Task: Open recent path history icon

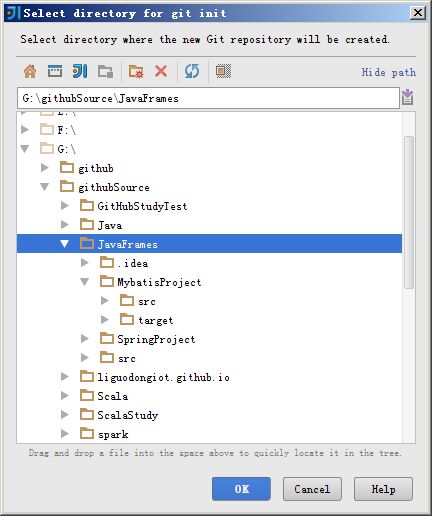Action: (408, 97)
